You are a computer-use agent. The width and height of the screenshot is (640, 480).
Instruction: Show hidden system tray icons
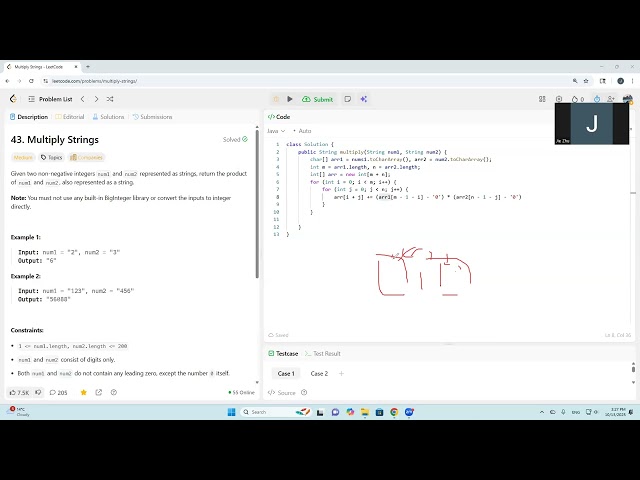click(542, 412)
